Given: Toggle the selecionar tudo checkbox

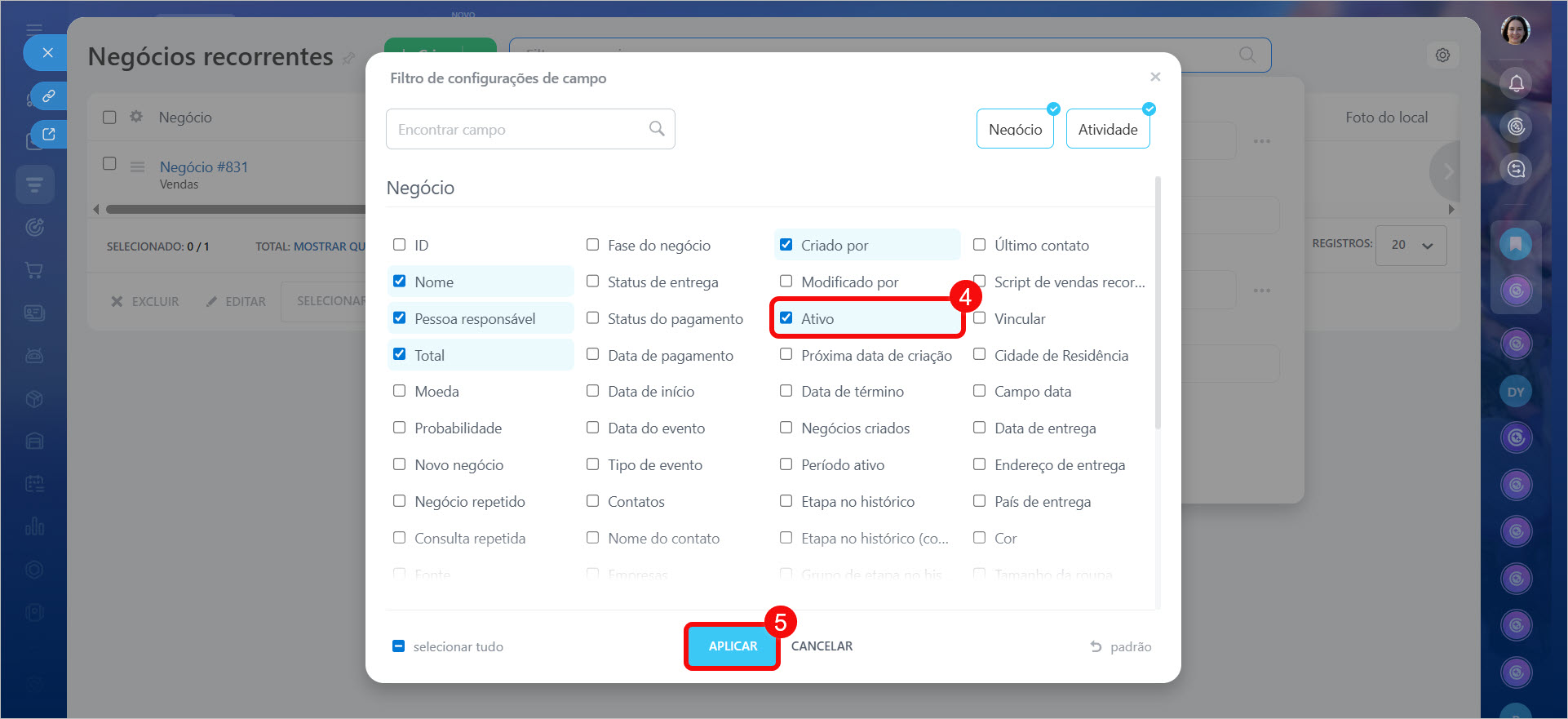Looking at the screenshot, I should point(399,646).
